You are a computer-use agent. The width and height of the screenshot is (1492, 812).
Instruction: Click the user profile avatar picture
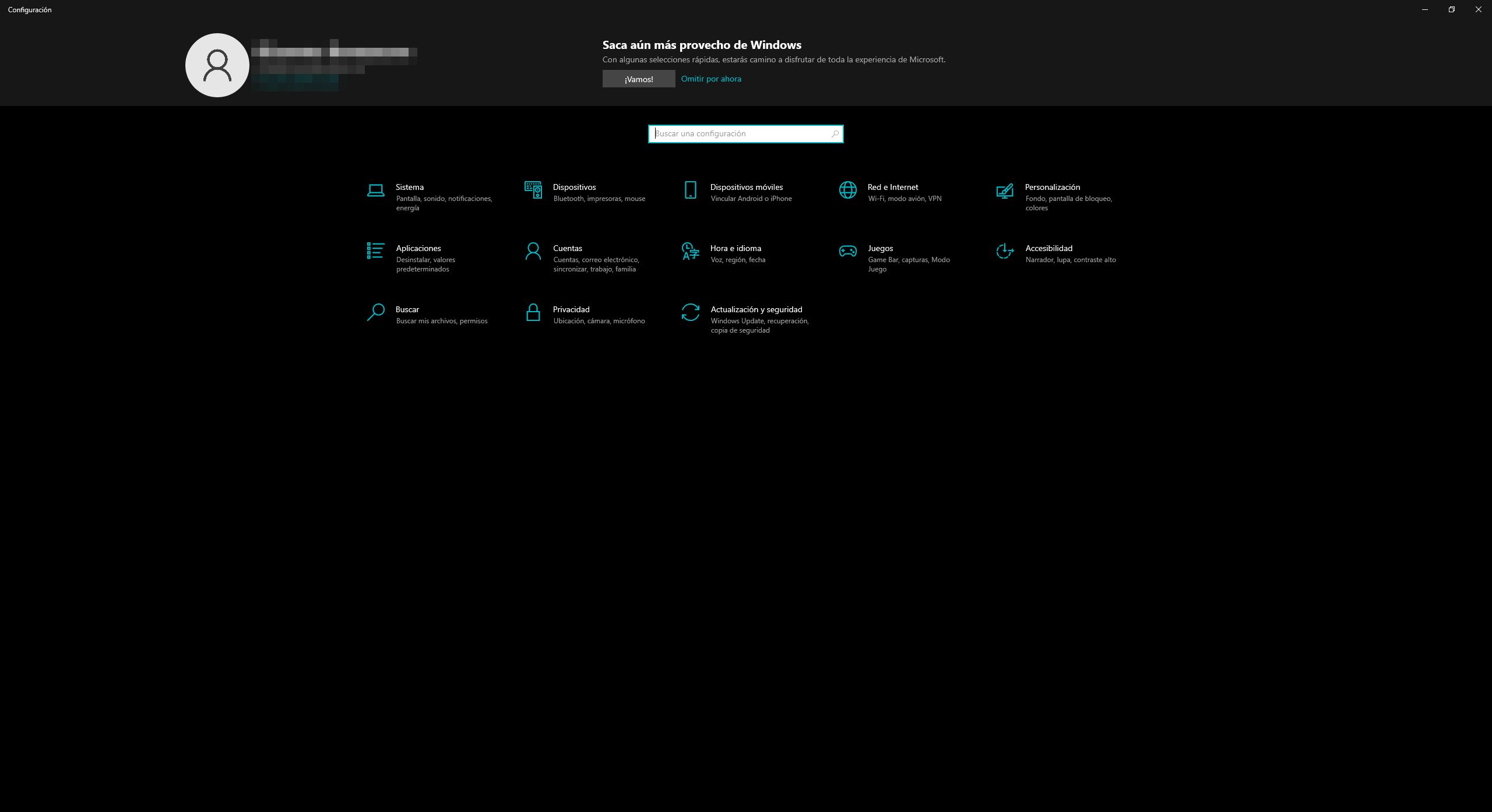tap(217, 65)
